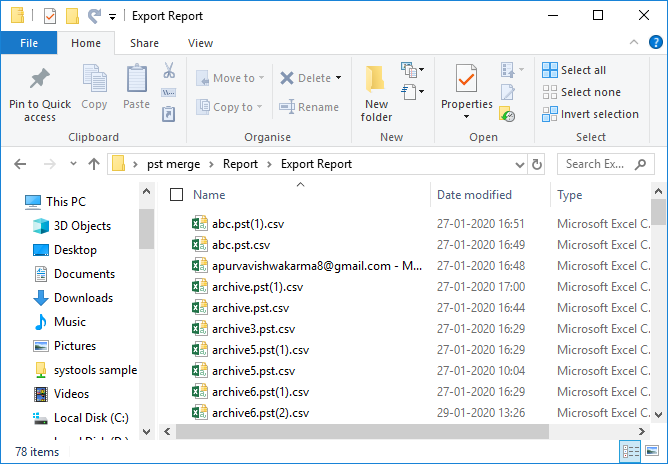Collapse the ribbon with the chevron

pyautogui.click(x=634, y=42)
